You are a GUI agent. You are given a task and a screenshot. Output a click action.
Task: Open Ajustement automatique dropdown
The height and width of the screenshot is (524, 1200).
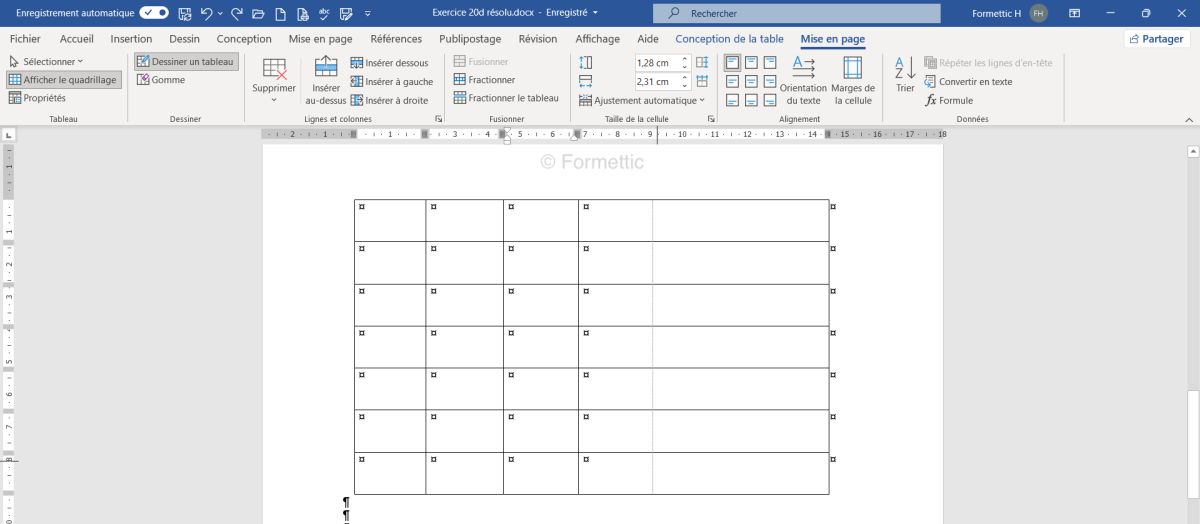[x=642, y=100]
